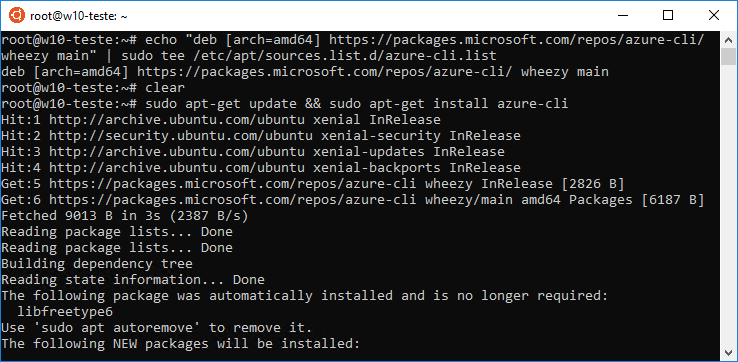Screen dimensions: 738x362
Task: Click the empty scrollbar track below the thumb
Action: pos(728,205)
